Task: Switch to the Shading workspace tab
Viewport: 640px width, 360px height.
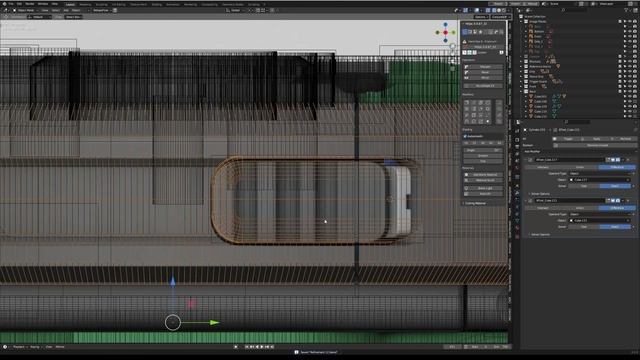Action: tap(157, 4)
